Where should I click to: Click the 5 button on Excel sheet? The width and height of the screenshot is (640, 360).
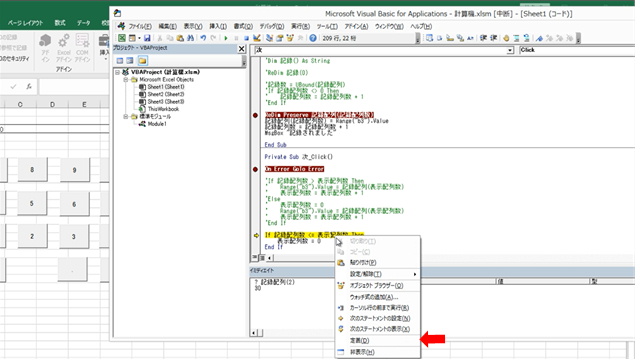pyautogui.click(x=32, y=203)
